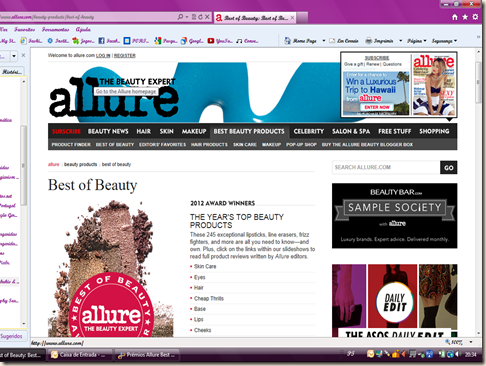Open the YouTube favorites bar shortcut
The image size is (486, 366).
point(219,41)
